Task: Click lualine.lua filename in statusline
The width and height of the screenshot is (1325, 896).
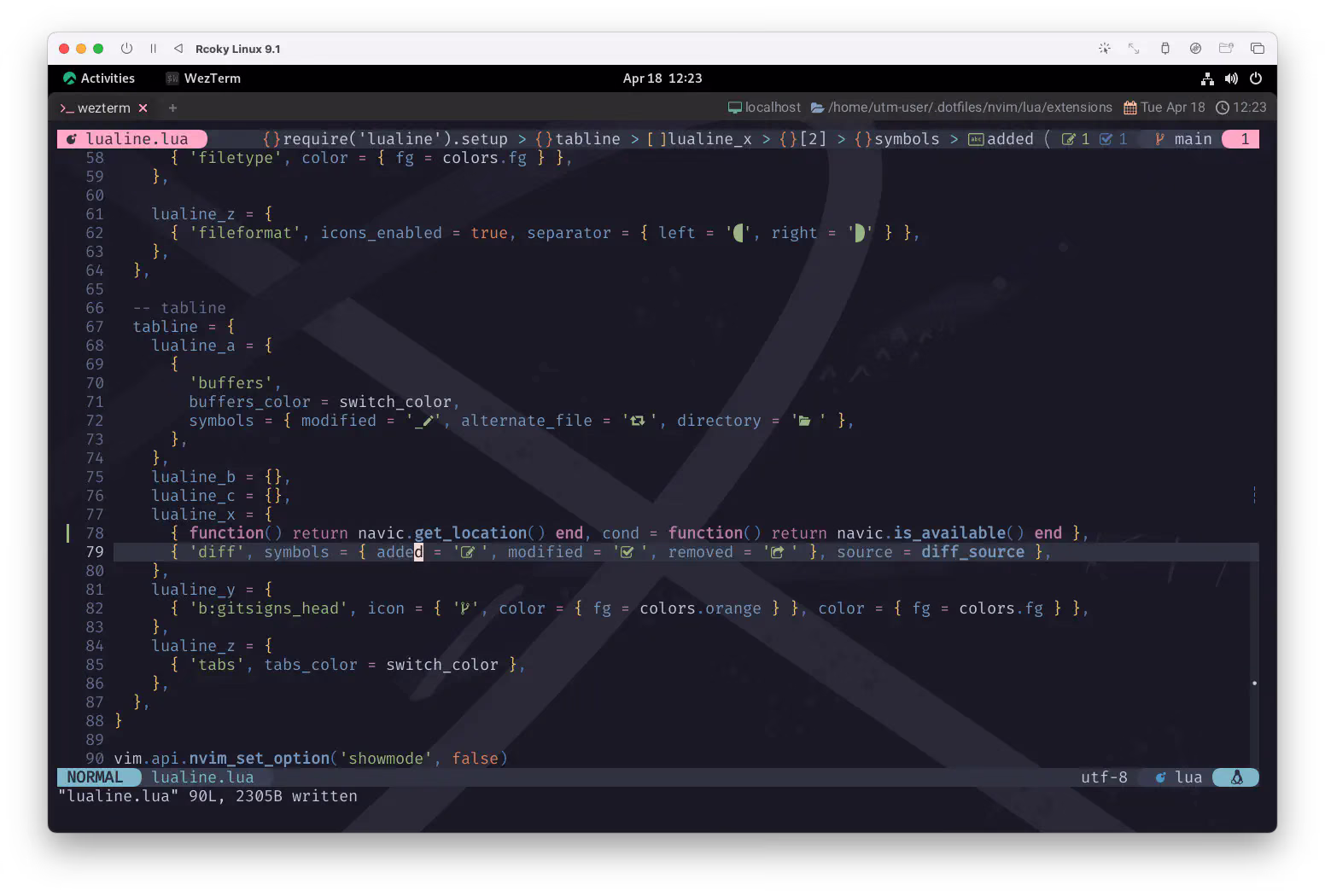Action: point(202,777)
